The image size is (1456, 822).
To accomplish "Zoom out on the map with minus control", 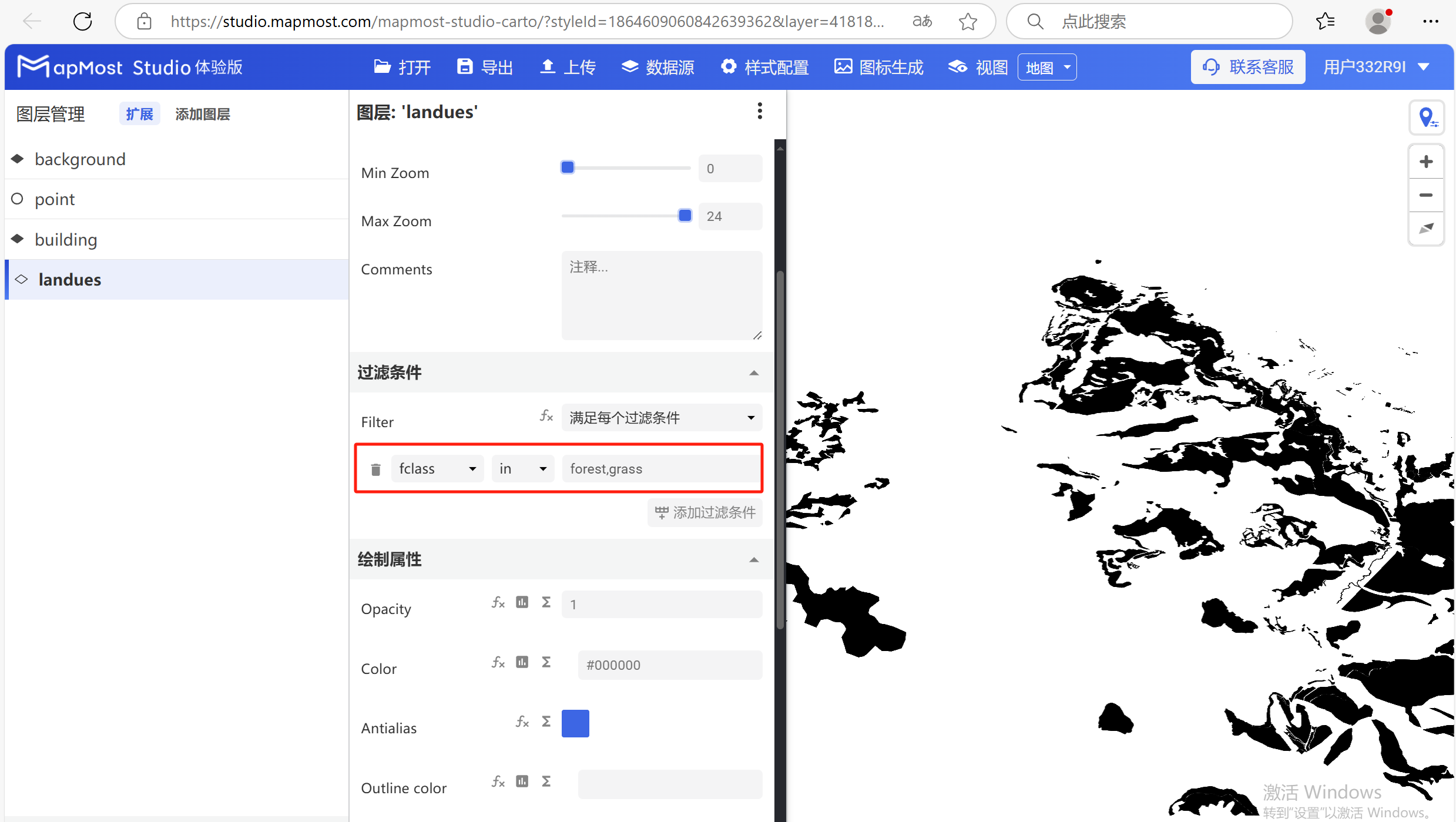I will [1426, 195].
